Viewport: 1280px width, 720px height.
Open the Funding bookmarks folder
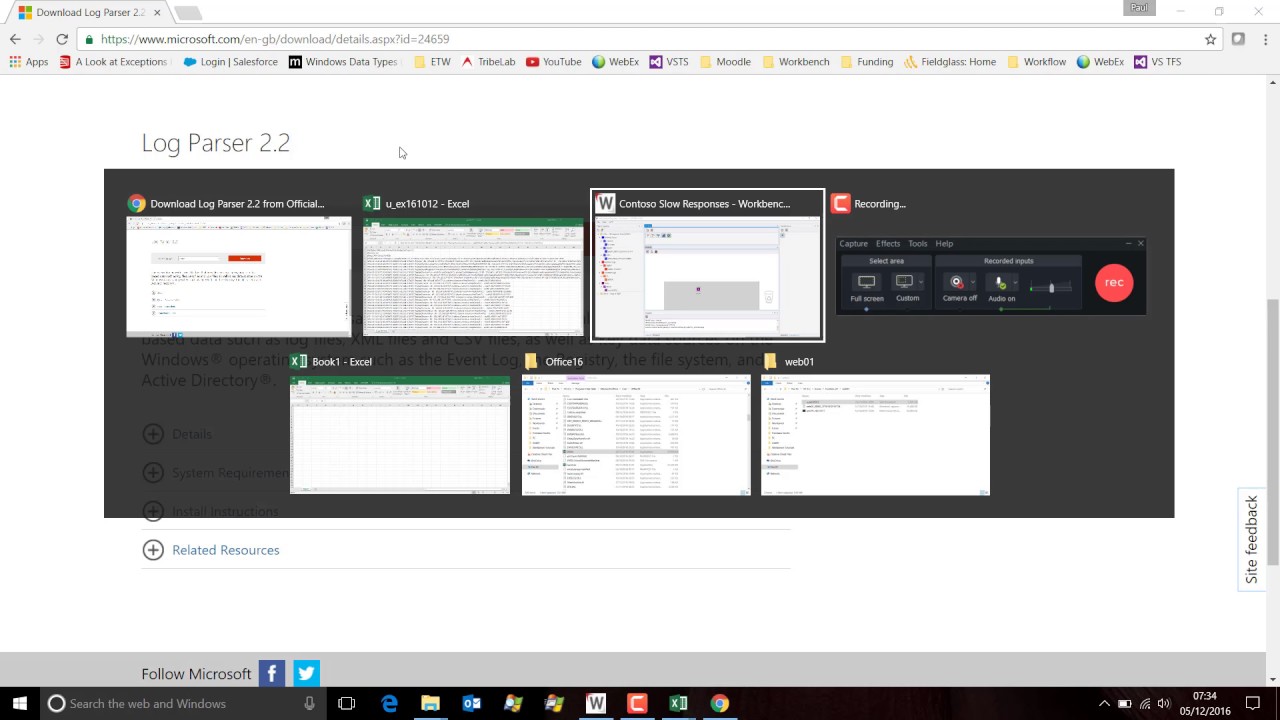pyautogui.click(x=866, y=62)
